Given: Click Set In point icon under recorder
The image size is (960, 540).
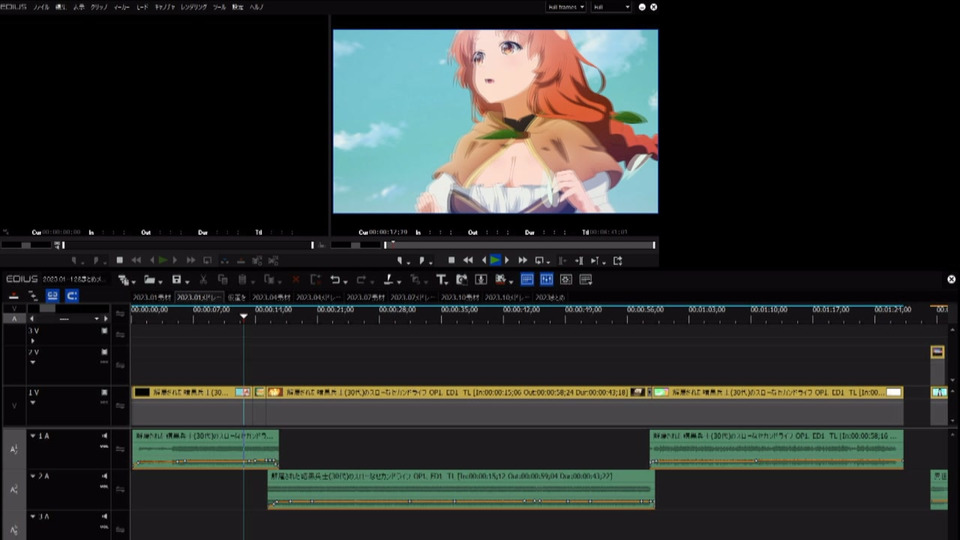Looking at the screenshot, I should [400, 261].
